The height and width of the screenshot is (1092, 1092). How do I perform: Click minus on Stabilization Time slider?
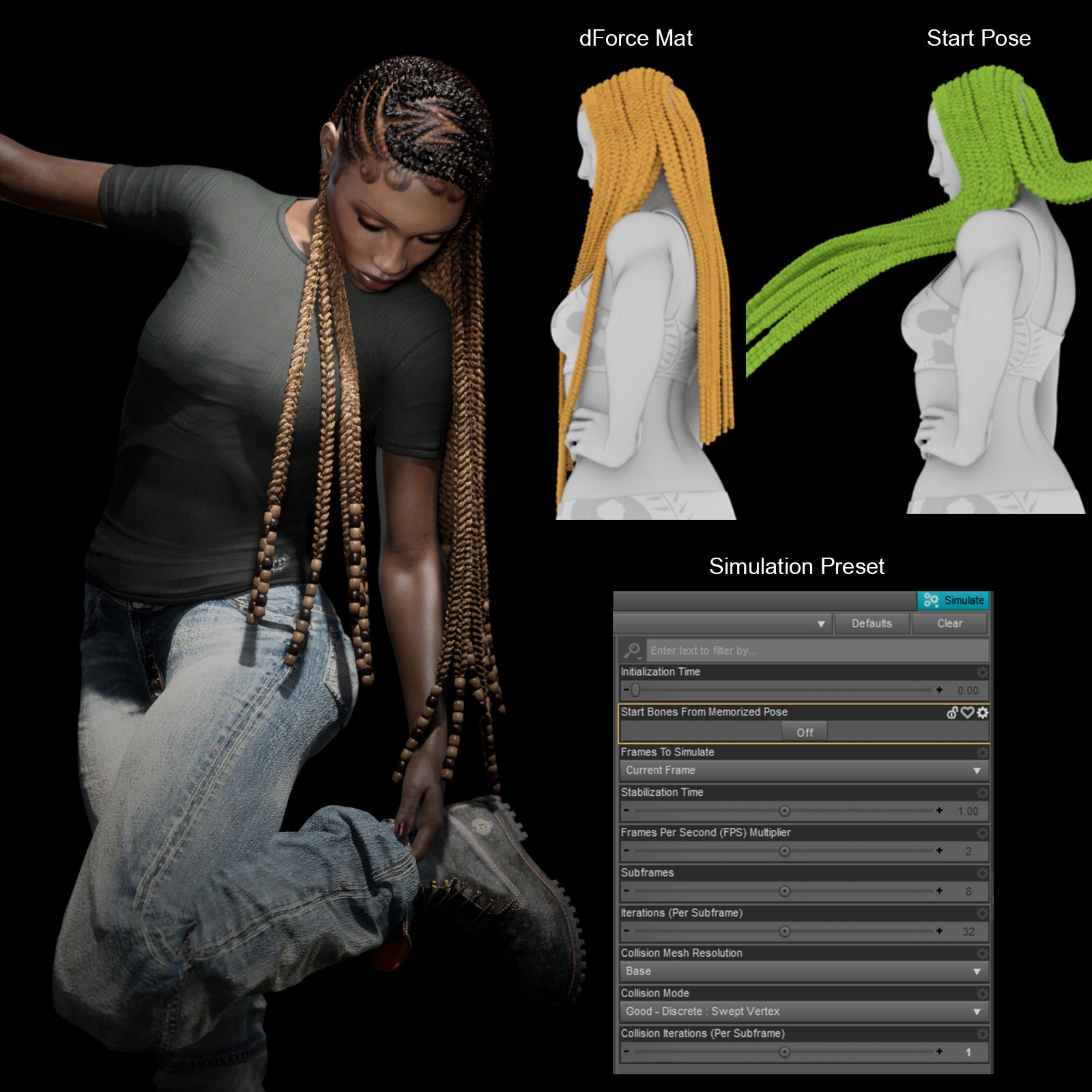pyautogui.click(x=626, y=811)
